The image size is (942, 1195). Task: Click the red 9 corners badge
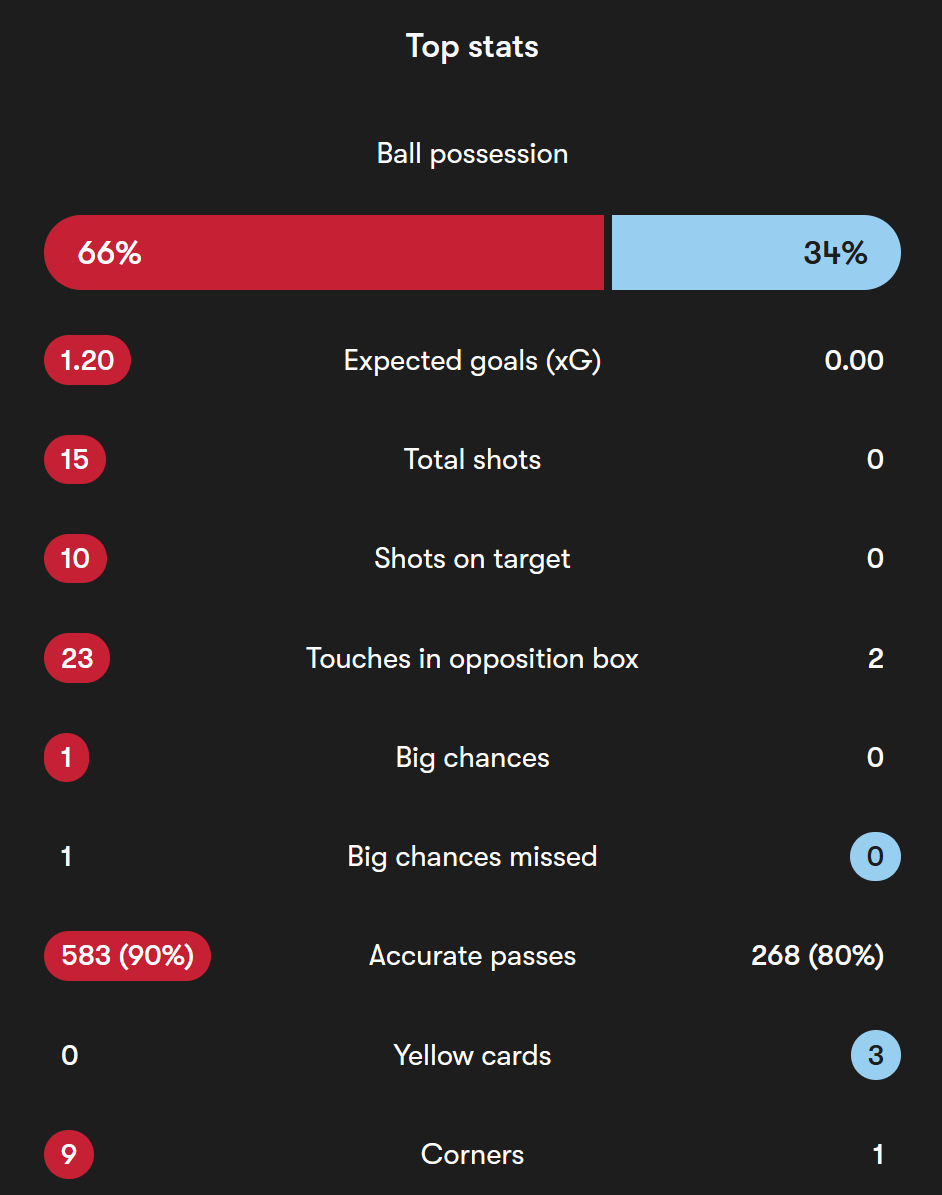click(69, 1155)
